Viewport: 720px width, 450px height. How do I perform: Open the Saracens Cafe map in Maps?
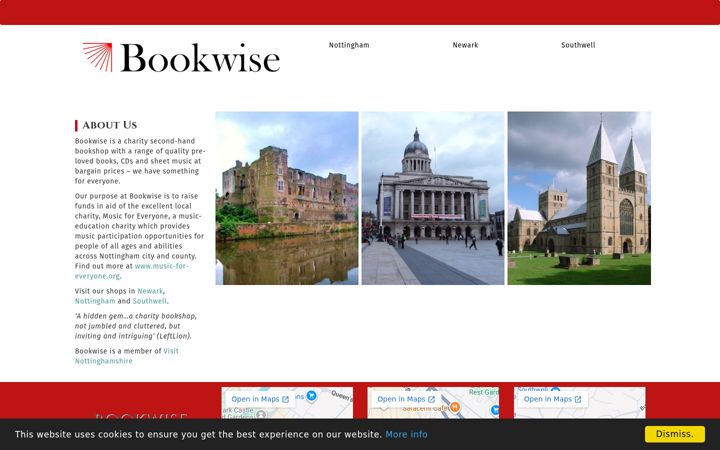pos(406,399)
